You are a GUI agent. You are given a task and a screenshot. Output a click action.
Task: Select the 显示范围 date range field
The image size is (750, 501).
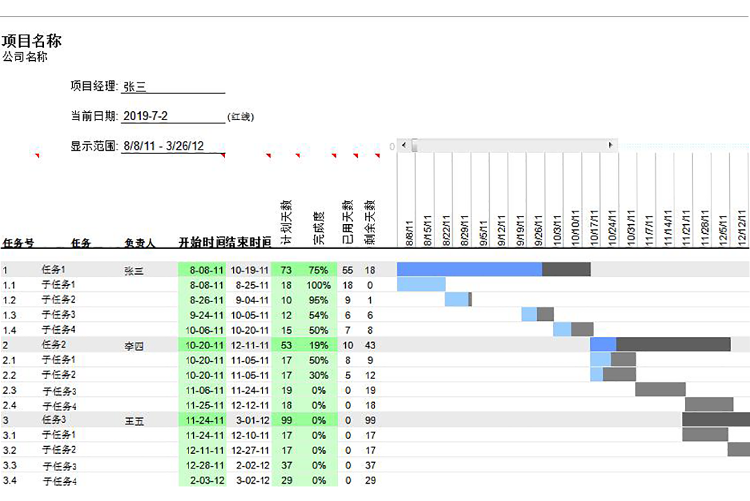coord(172,146)
